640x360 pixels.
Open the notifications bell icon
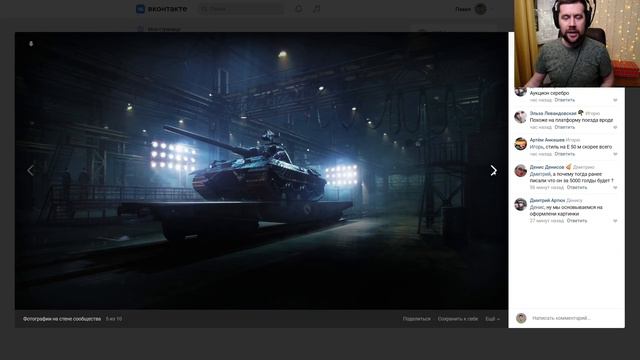click(299, 9)
